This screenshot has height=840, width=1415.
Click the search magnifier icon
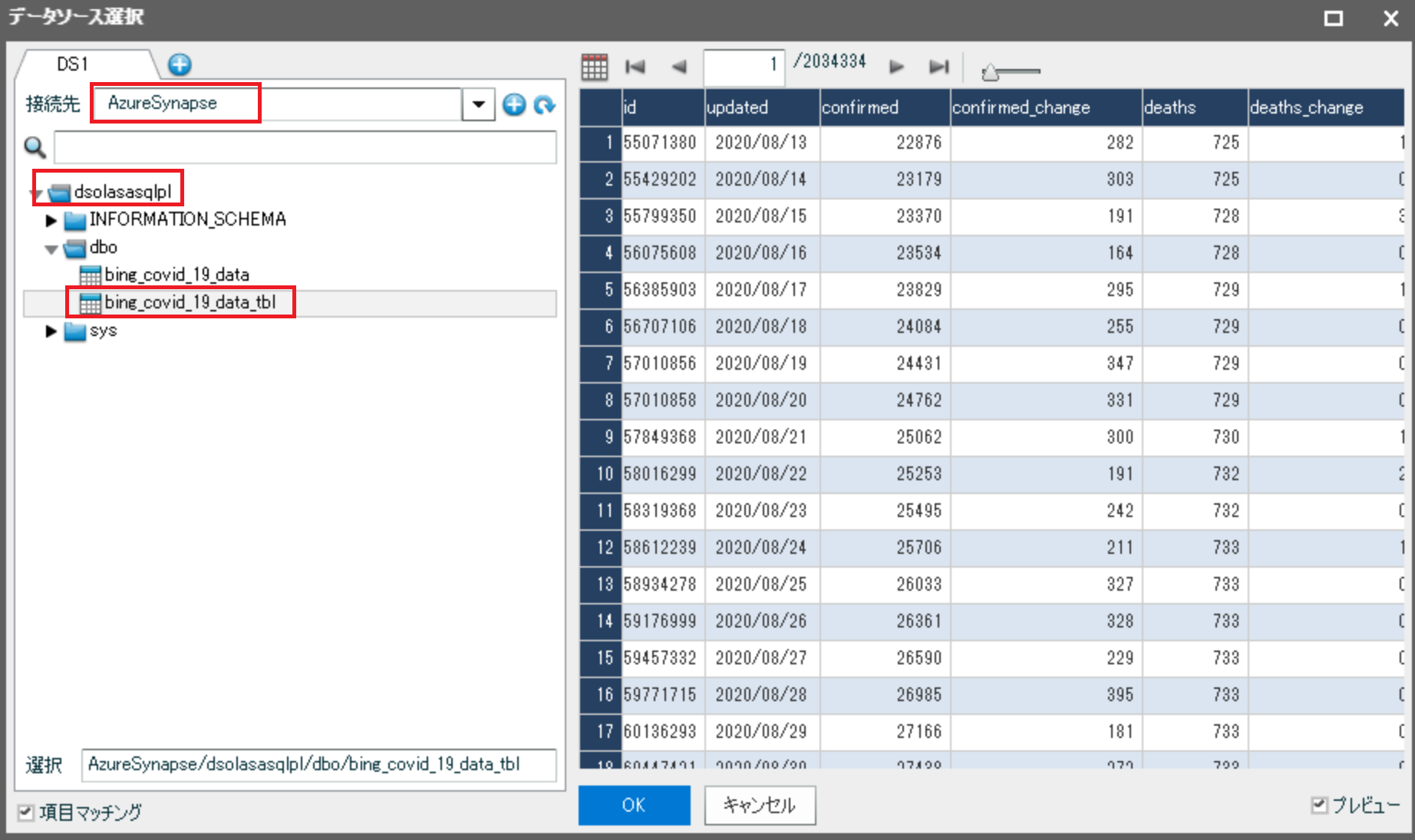pos(35,147)
